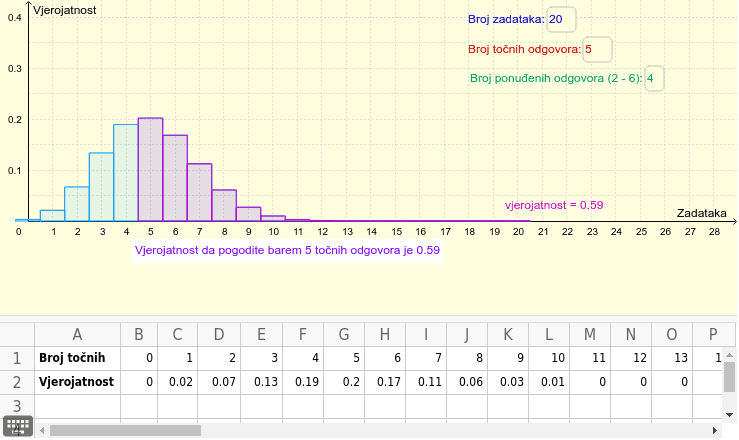The image size is (739, 440).
Task: Click the horizontal scrollbar right arrow
Action: [714, 430]
